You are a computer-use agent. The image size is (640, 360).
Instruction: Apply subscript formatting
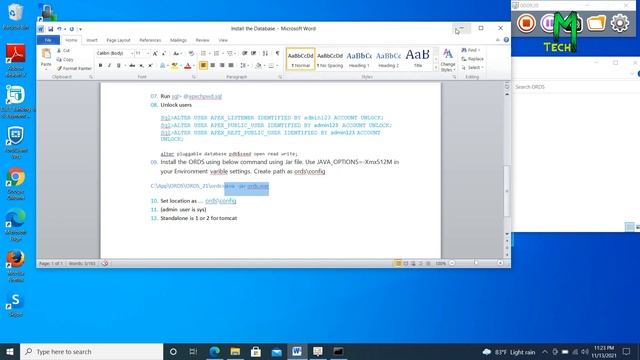click(x=141, y=65)
